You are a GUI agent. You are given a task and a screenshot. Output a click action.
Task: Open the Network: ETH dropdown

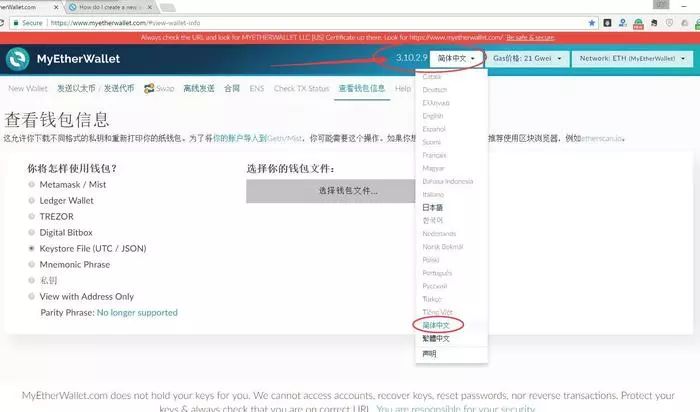pyautogui.click(x=632, y=58)
